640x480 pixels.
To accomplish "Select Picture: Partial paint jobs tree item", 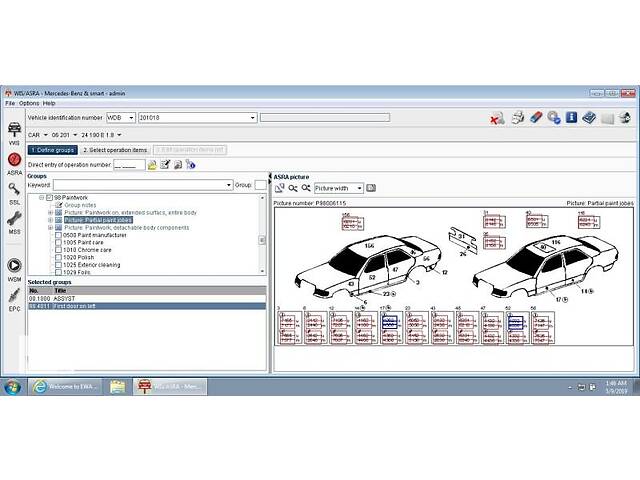I will pos(98,220).
